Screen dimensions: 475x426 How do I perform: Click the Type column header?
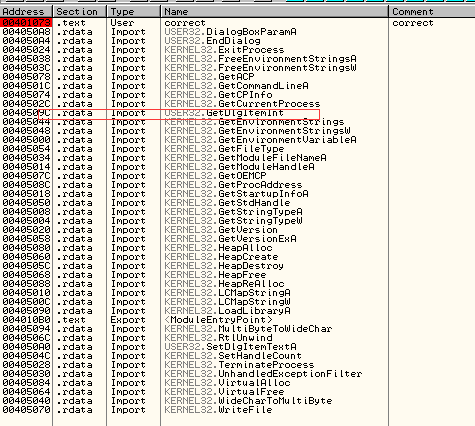pyautogui.click(x=134, y=12)
